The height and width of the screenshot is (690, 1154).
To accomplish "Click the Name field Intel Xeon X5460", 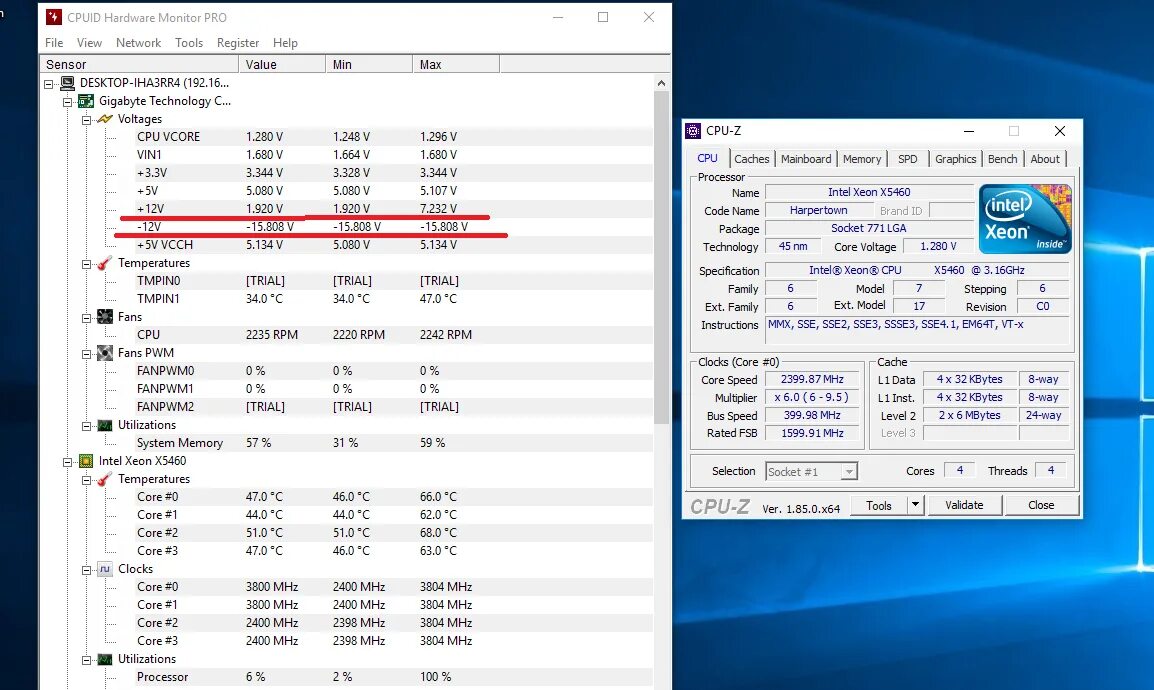I will click(x=869, y=192).
